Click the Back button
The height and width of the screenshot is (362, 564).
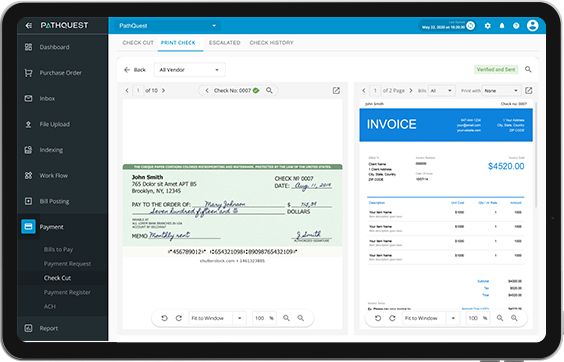[135, 70]
